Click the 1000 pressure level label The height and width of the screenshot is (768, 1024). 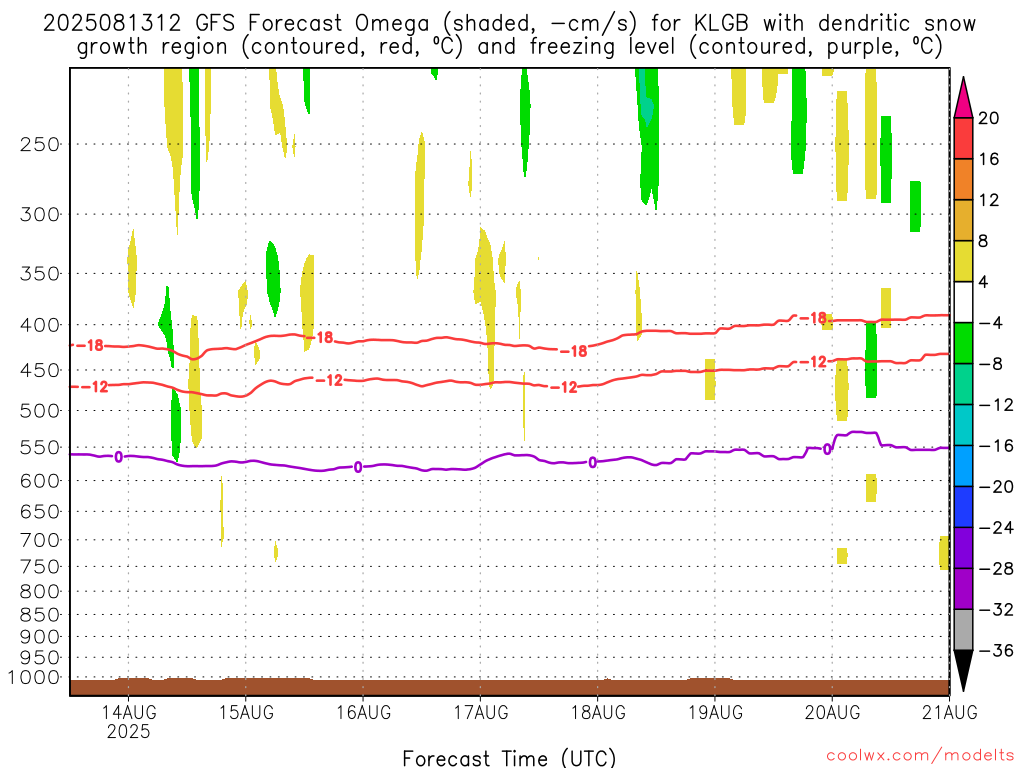tap(35, 677)
